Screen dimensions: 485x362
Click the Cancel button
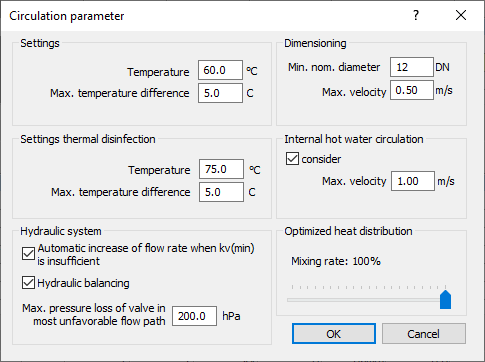coord(424,333)
